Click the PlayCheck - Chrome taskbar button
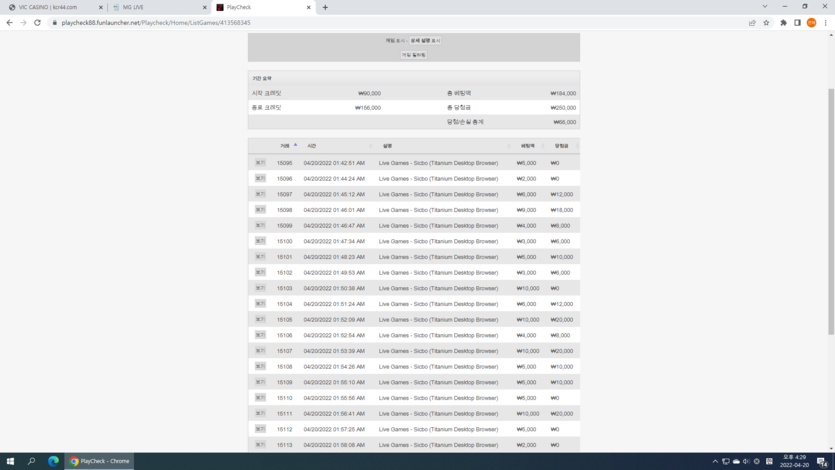The height and width of the screenshot is (470, 835). 99,461
